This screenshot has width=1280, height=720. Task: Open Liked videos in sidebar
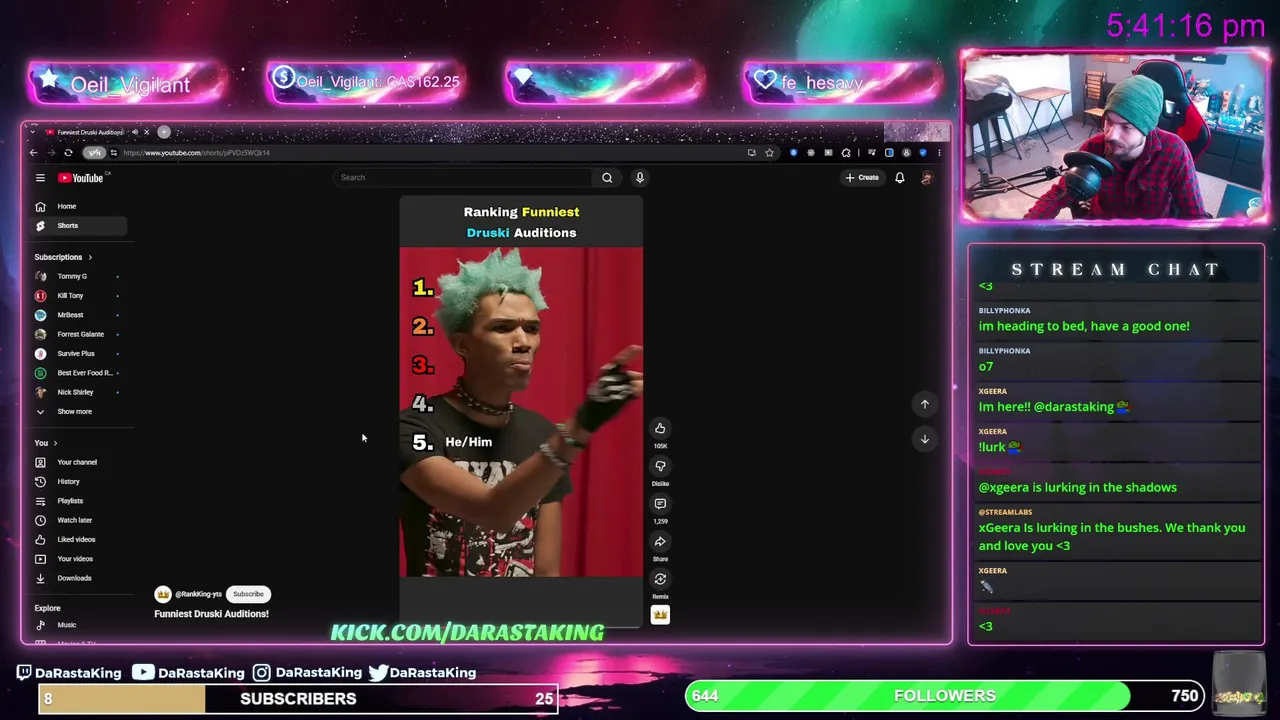coord(79,540)
